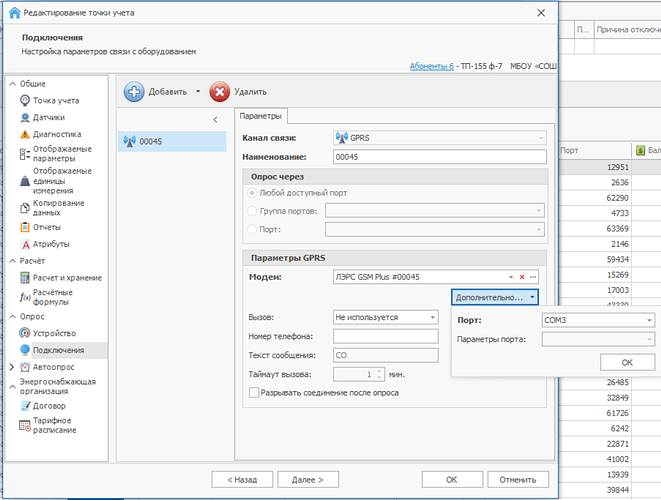Clear modem with red x icon
Screen dimensions: 661x500
pyautogui.click(x=522, y=277)
